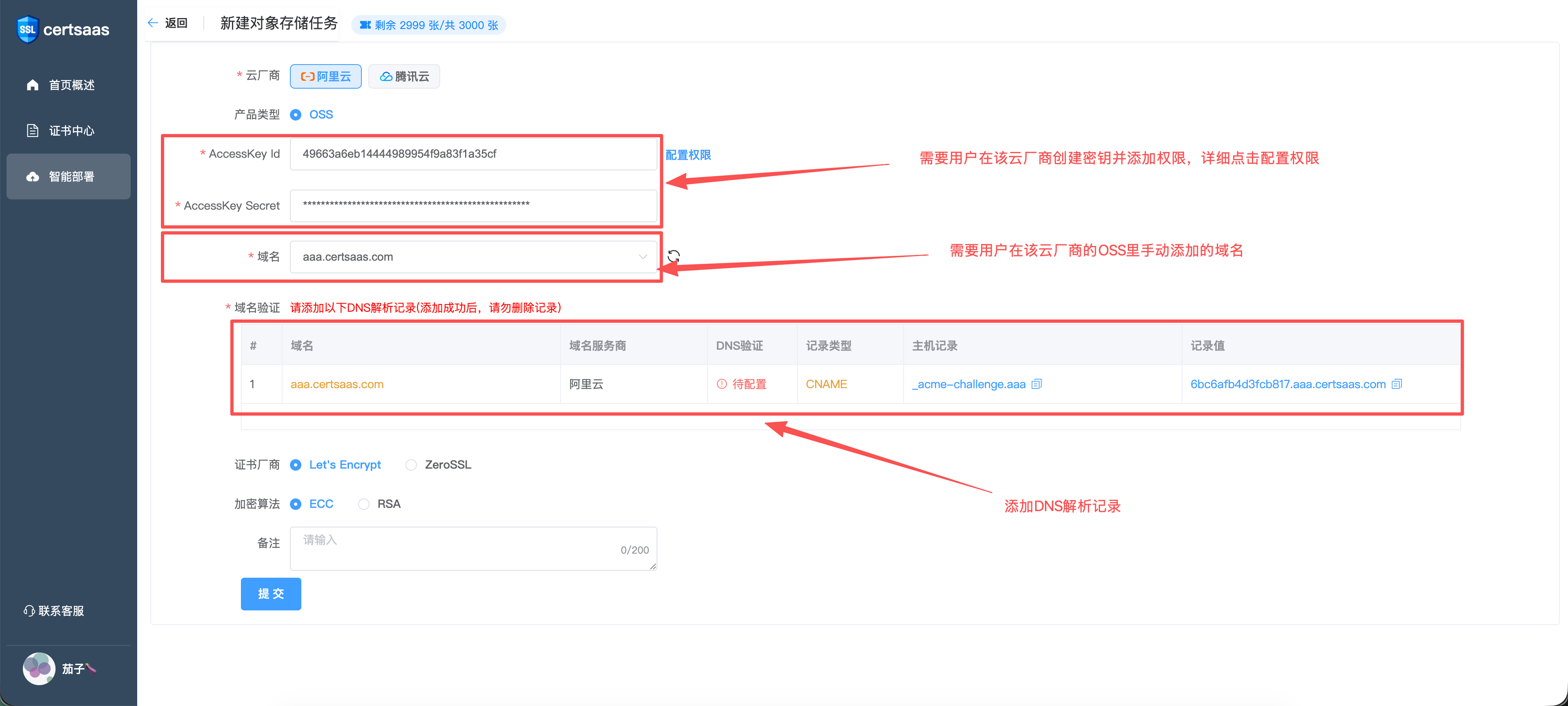Click the 记录值 column header

point(1208,346)
